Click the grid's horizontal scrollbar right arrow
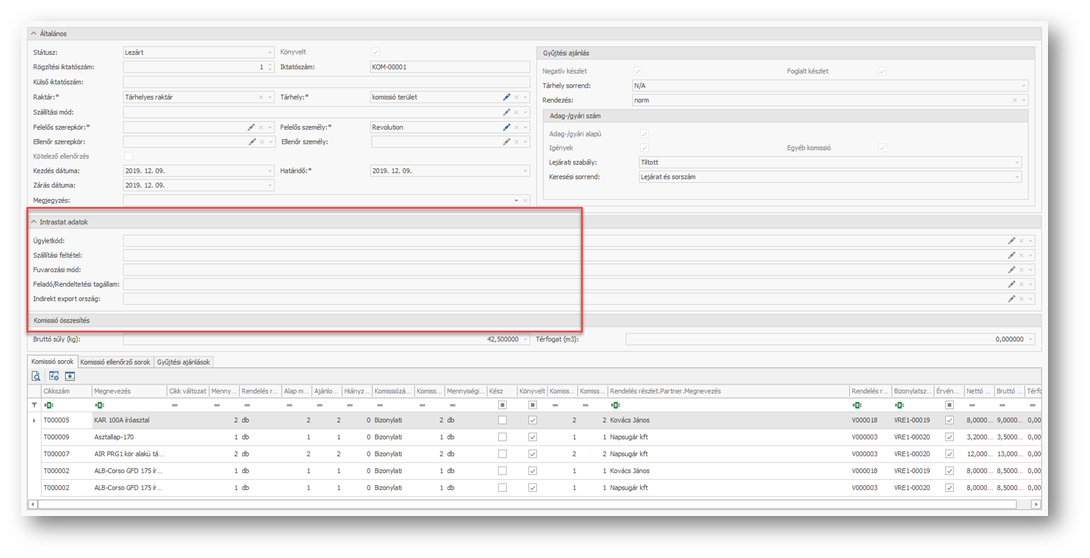Image resolution: width=1090 pixels, height=558 pixels. (x=1036, y=504)
